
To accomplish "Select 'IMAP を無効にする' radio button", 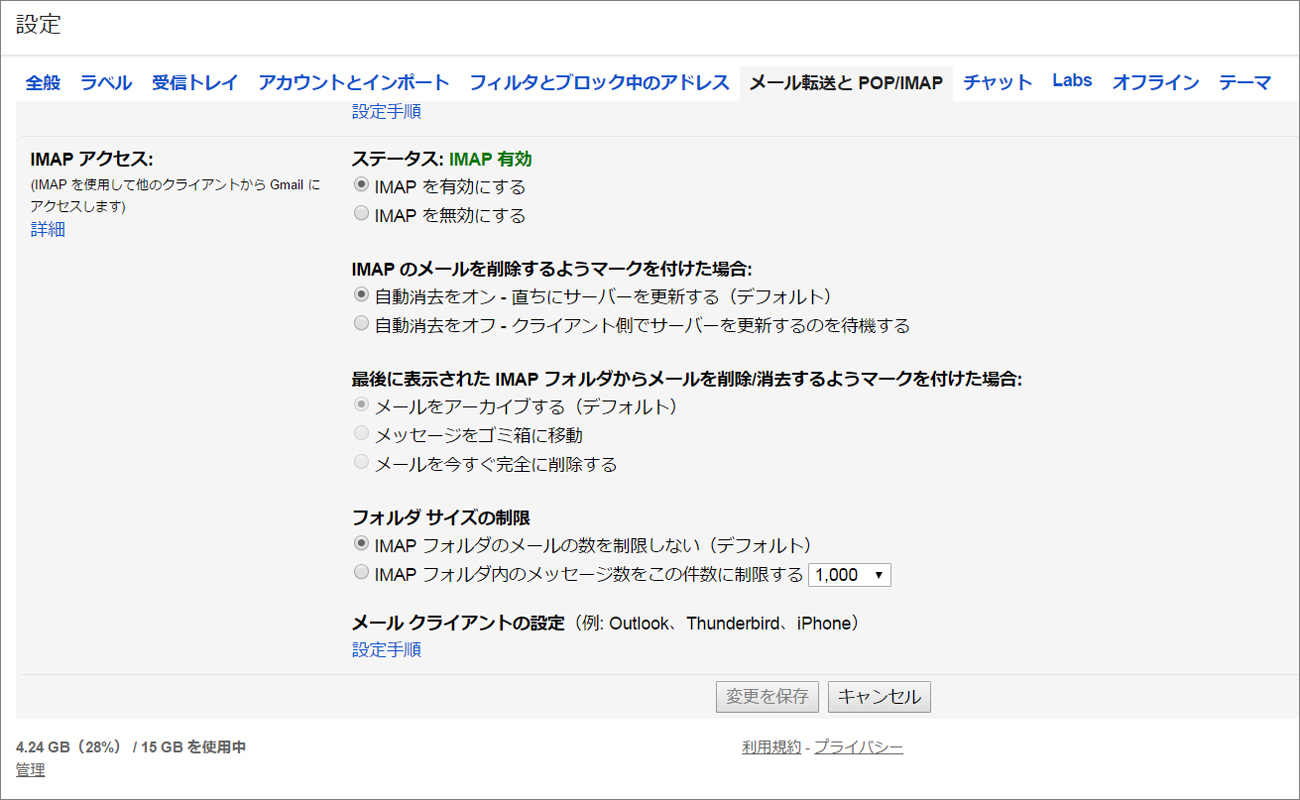I will (361, 214).
